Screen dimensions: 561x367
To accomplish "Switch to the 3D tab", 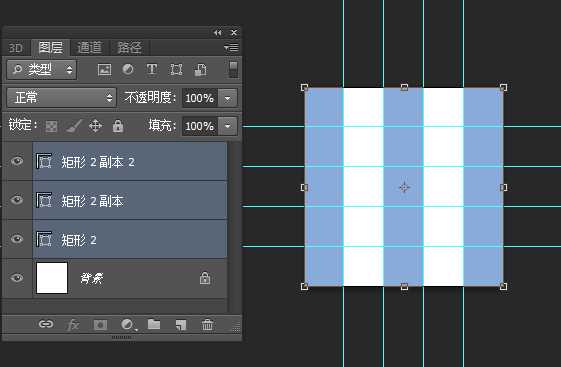I will tap(15, 48).
